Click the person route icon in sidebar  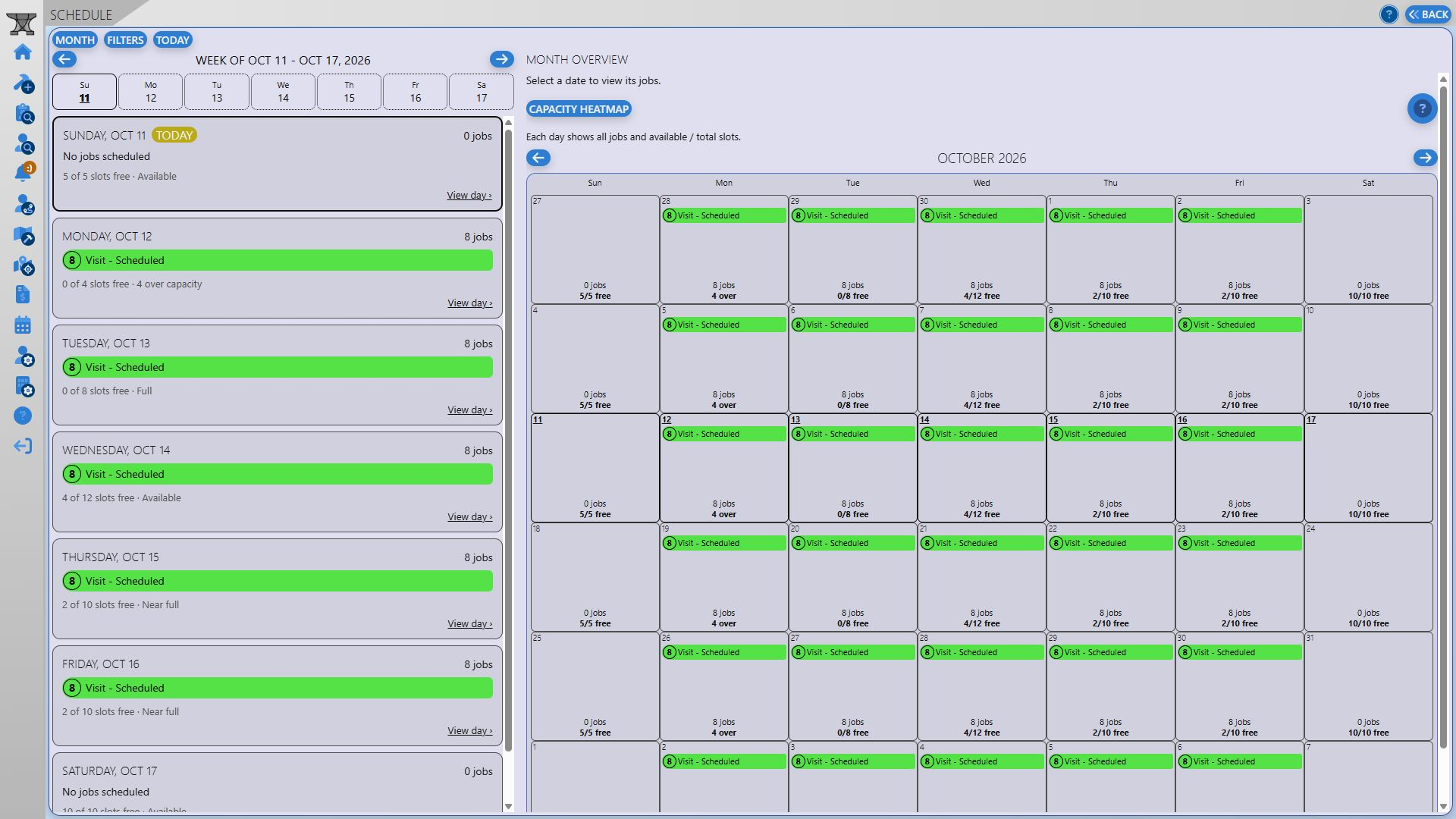click(23, 204)
